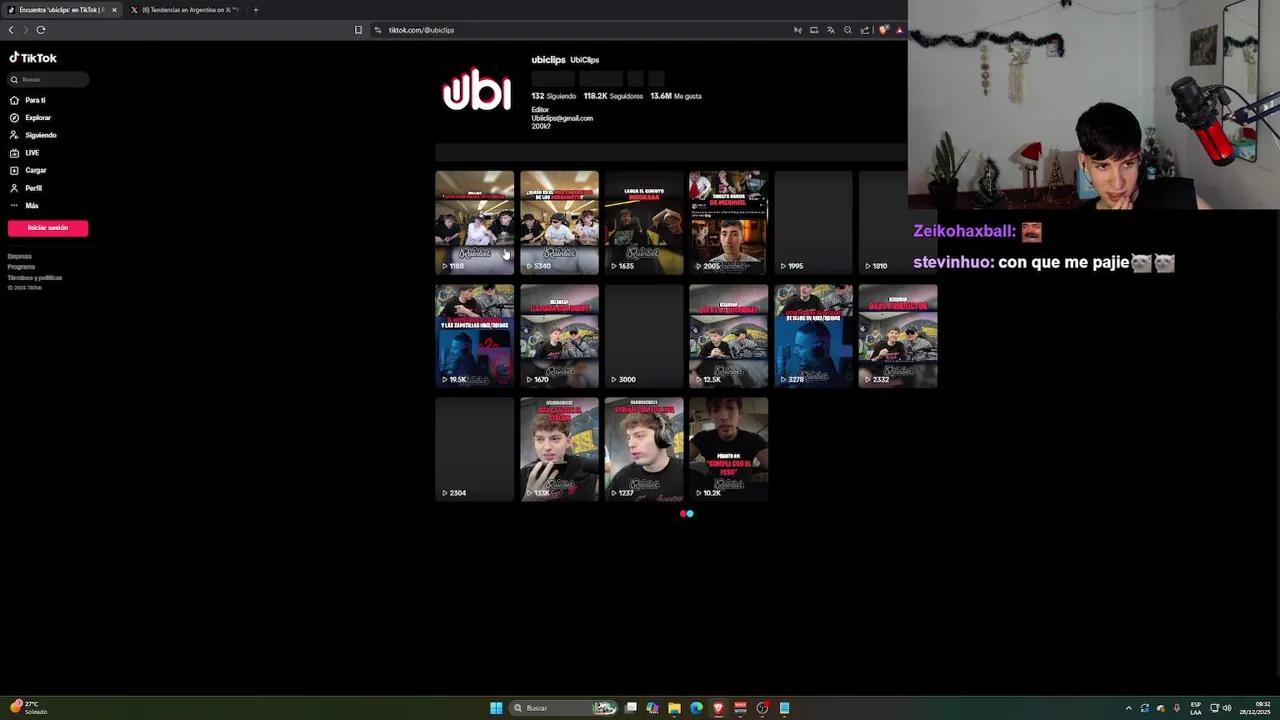
Task: Launch Microsoft Edge from the taskbar
Action: [x=696, y=708]
